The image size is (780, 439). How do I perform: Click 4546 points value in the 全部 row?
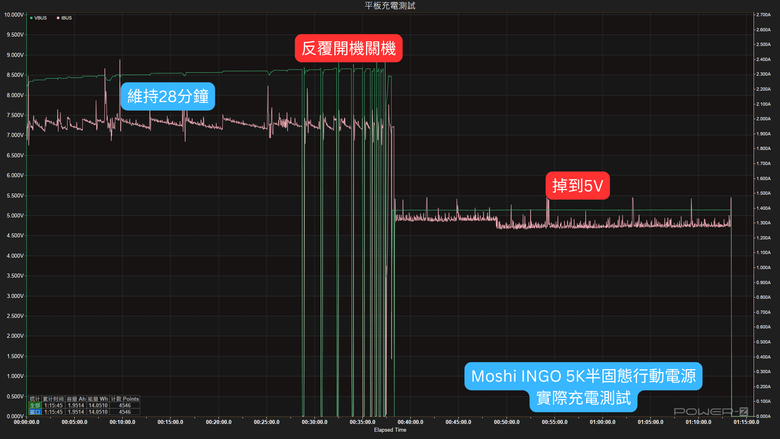pyautogui.click(x=125, y=405)
